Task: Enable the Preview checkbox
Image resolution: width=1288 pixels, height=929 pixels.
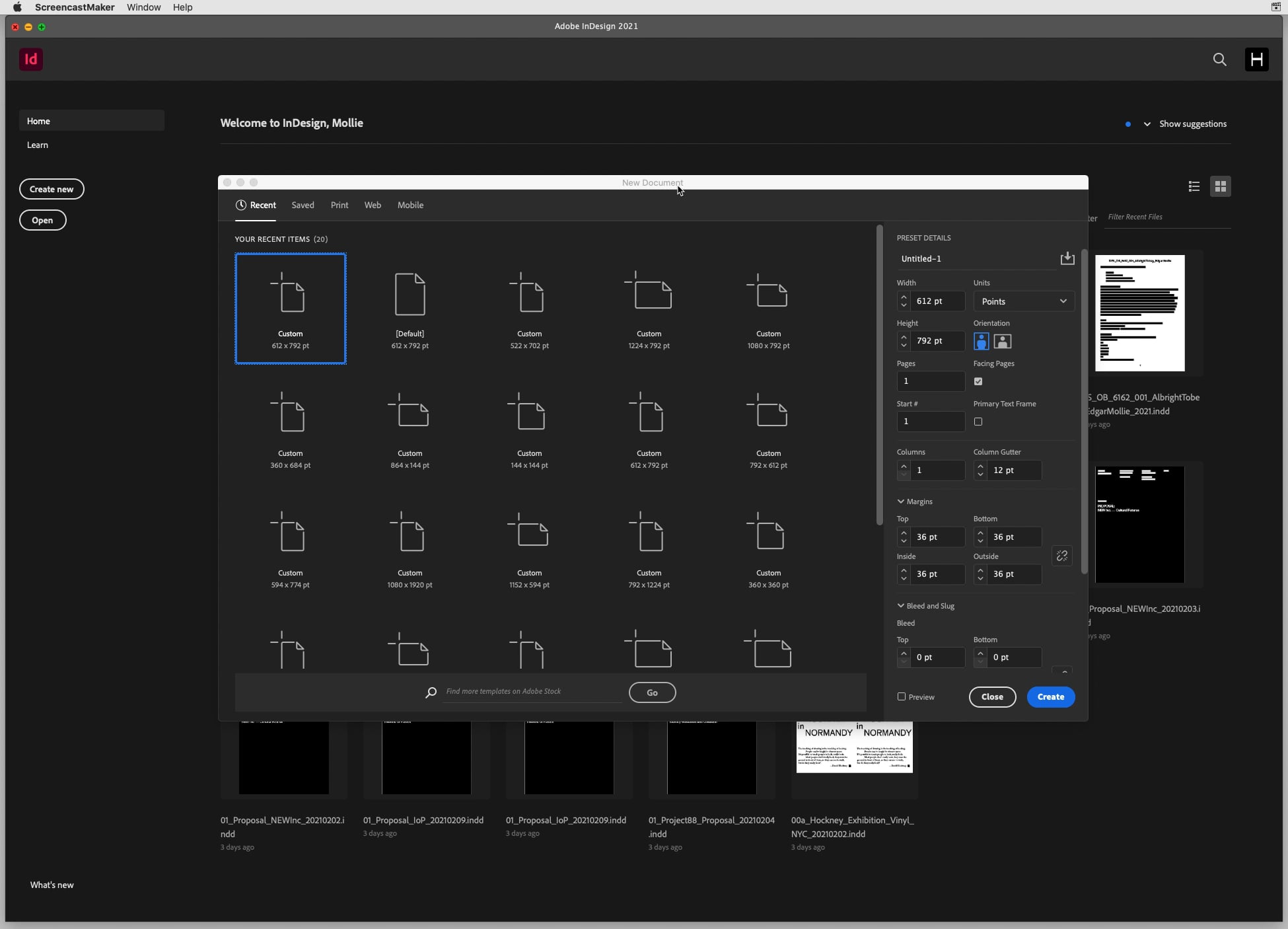Action: pos(902,697)
